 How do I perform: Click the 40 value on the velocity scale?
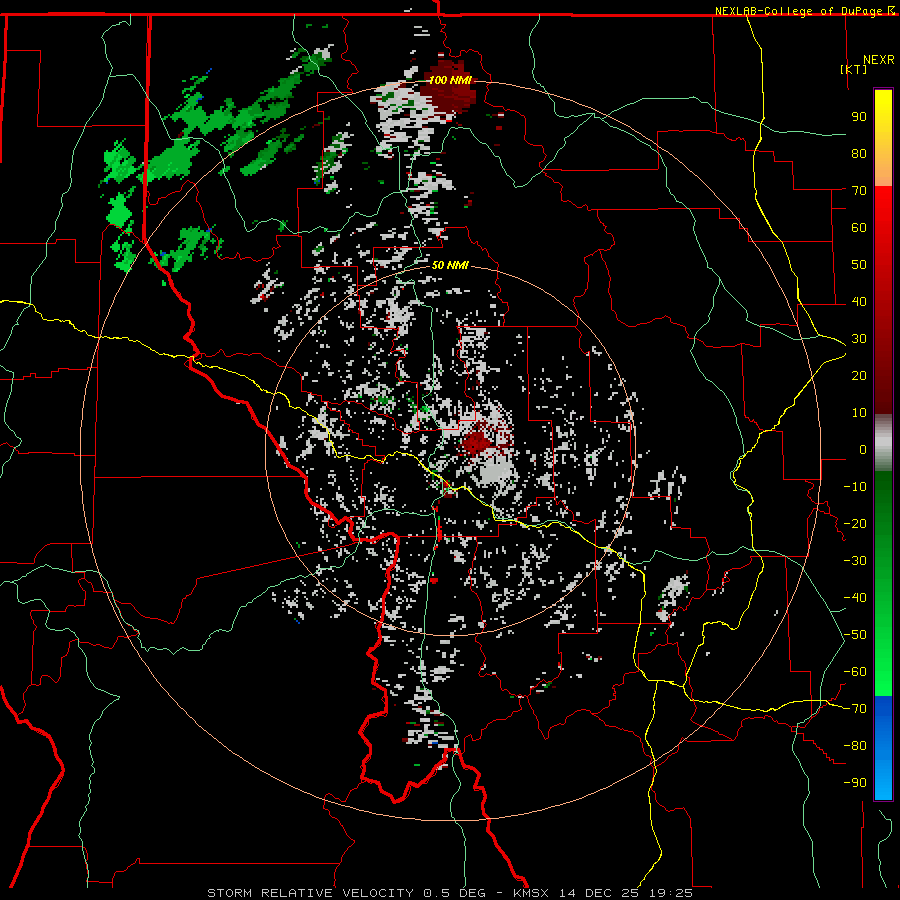coord(859,301)
